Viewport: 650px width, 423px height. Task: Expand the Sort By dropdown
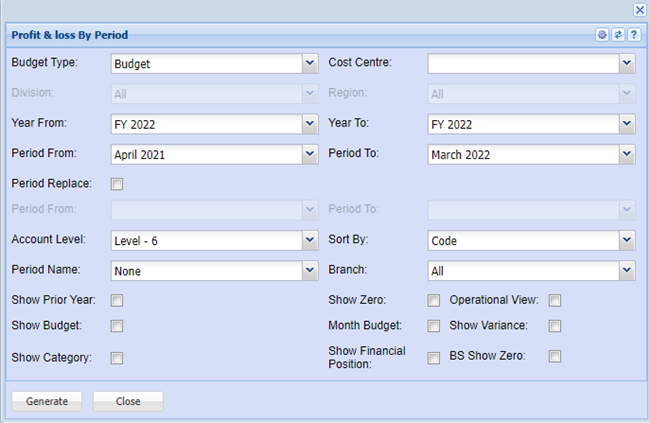pos(626,241)
